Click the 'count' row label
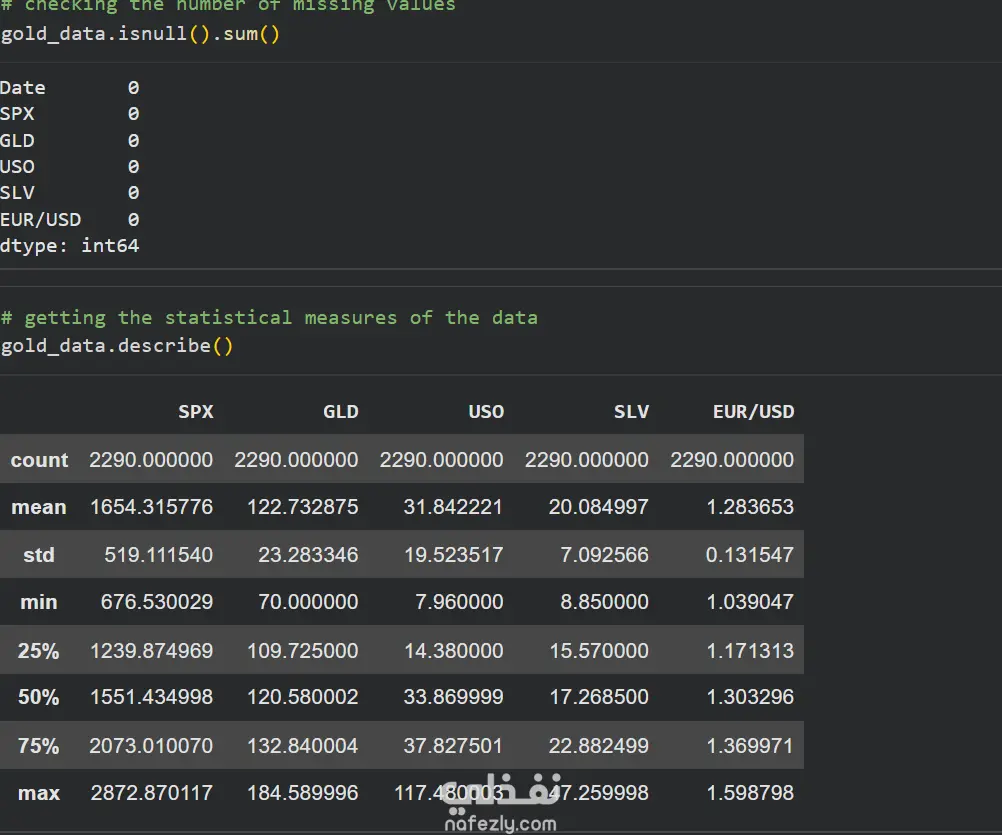This screenshot has height=835, width=1002. click(40, 460)
